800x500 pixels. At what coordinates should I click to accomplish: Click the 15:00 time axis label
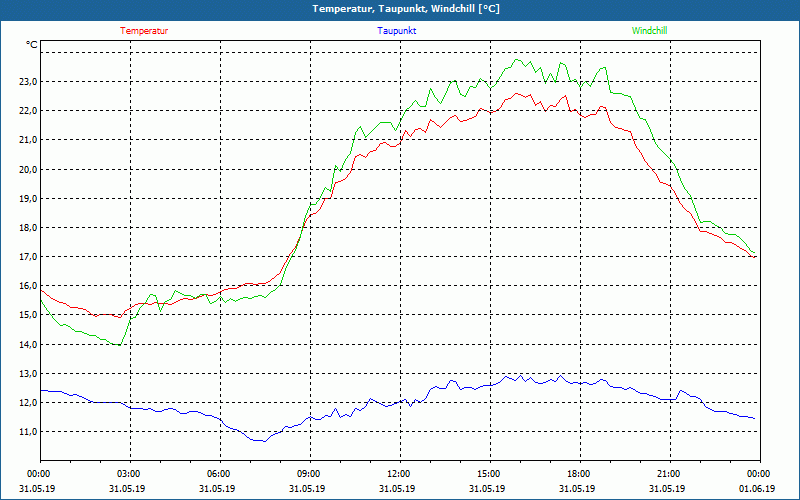coord(488,474)
